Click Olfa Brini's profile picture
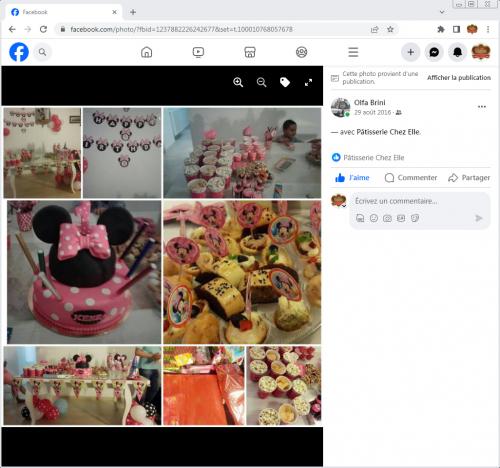This screenshot has height=468, width=500. pos(340,107)
